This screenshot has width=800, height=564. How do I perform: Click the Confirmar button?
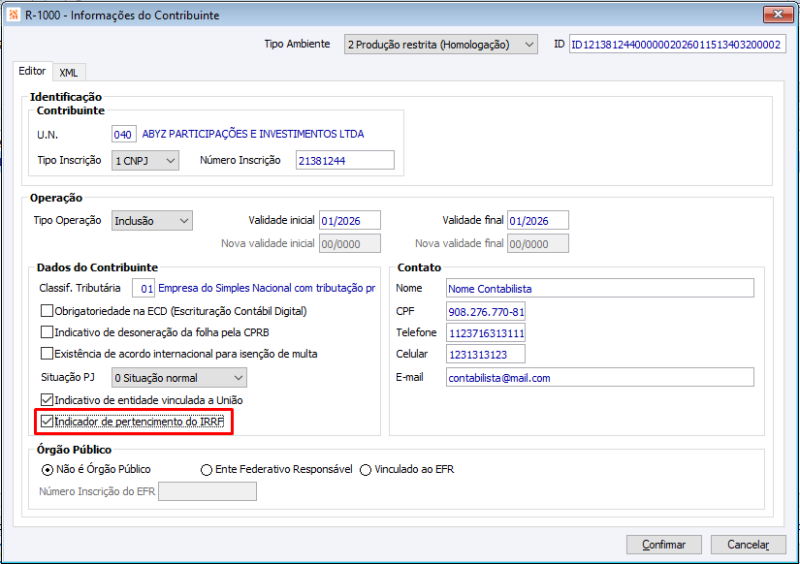664,545
